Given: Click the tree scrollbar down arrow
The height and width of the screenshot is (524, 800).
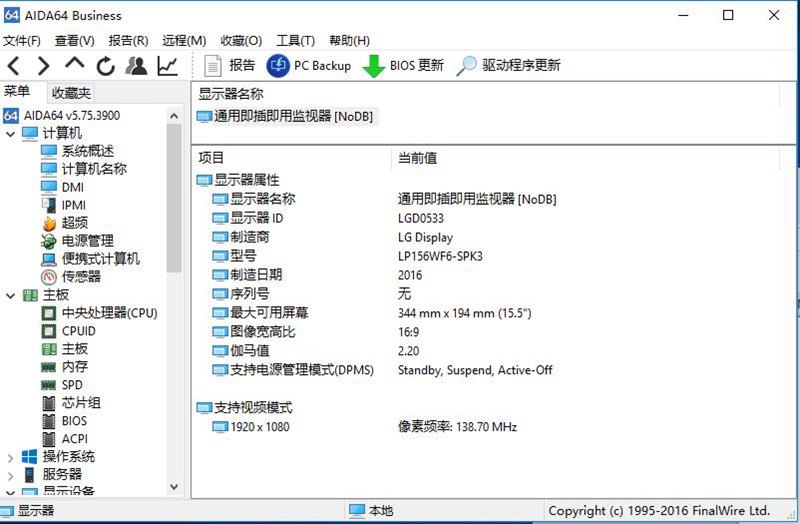Looking at the screenshot, I should [x=174, y=487].
